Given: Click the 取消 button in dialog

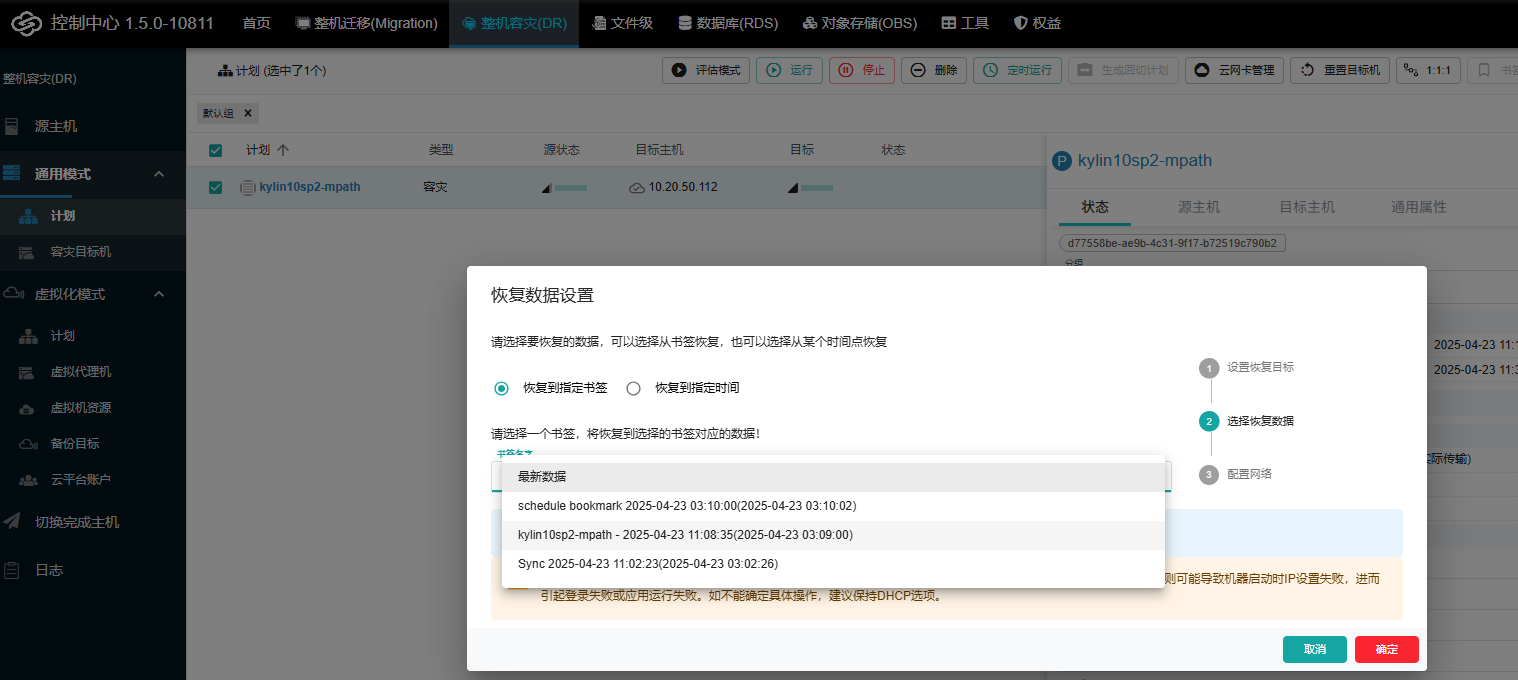Looking at the screenshot, I should pos(1314,649).
